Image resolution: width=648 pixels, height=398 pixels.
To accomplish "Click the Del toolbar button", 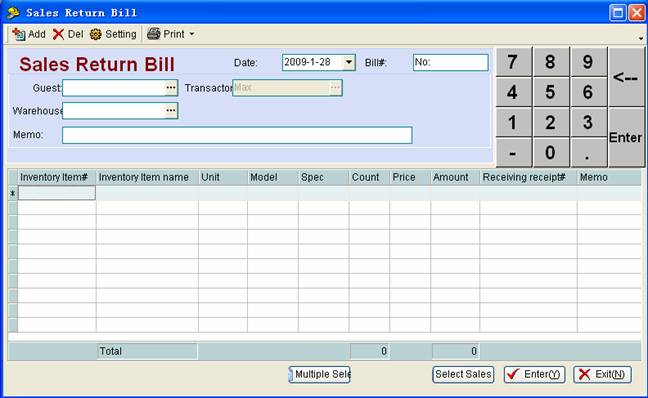I will click(x=68, y=34).
